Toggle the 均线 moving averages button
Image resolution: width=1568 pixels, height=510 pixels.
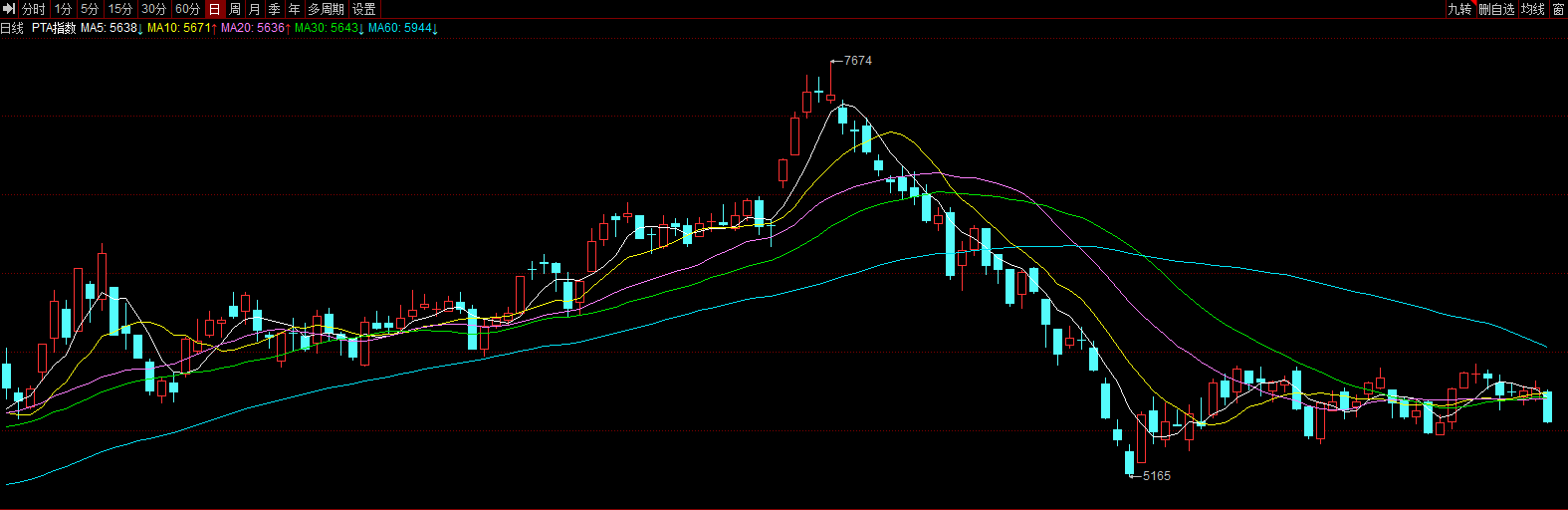1533,9
